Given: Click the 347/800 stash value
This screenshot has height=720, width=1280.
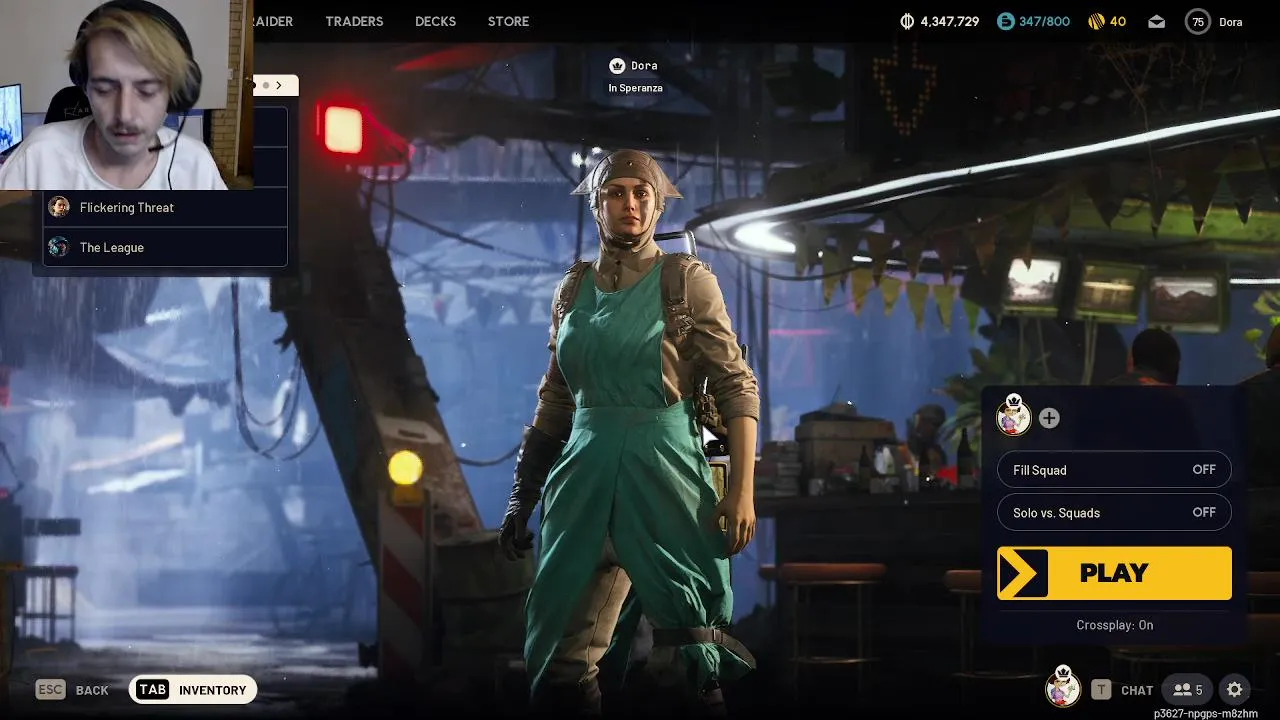Looking at the screenshot, I should click(1044, 21).
